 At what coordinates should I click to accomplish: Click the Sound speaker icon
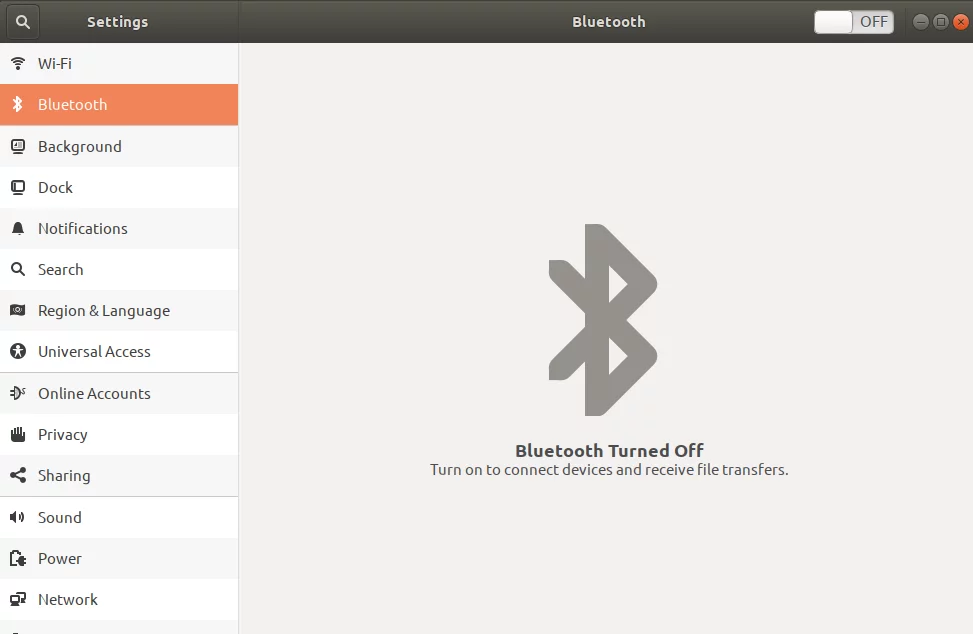17,517
